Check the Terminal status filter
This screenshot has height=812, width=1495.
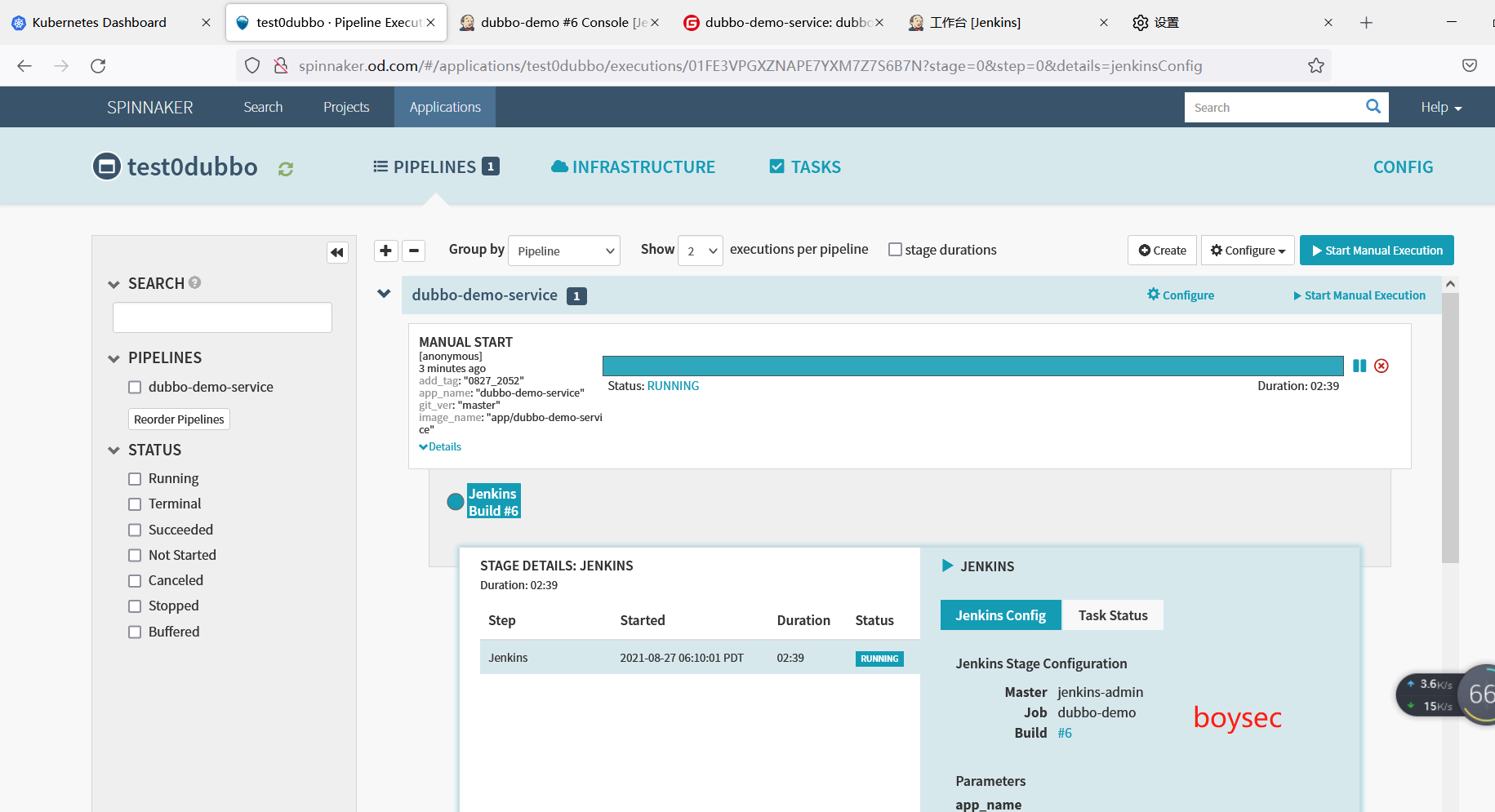pyautogui.click(x=135, y=504)
